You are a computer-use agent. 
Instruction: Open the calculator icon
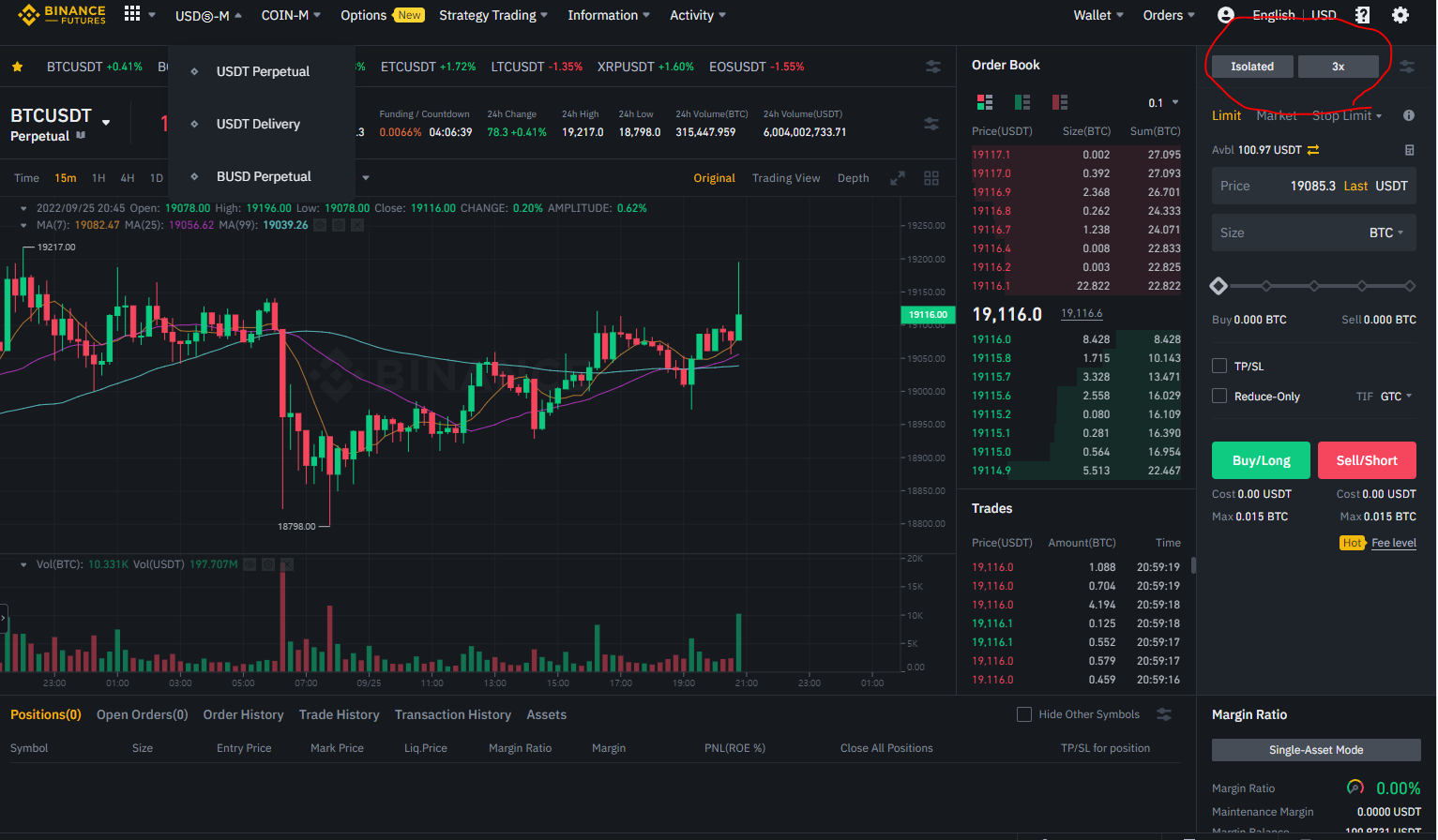click(1409, 150)
